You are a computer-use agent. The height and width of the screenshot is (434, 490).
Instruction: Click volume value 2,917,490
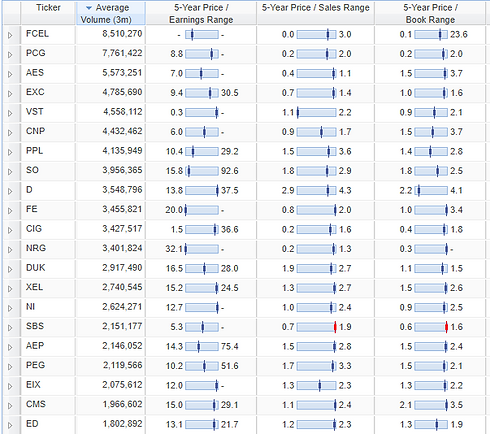(122, 268)
